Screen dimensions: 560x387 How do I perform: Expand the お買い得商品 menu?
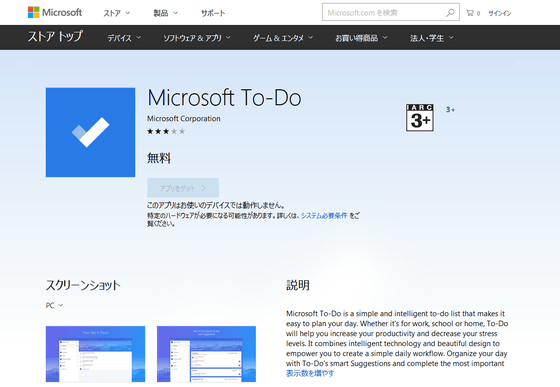point(361,38)
